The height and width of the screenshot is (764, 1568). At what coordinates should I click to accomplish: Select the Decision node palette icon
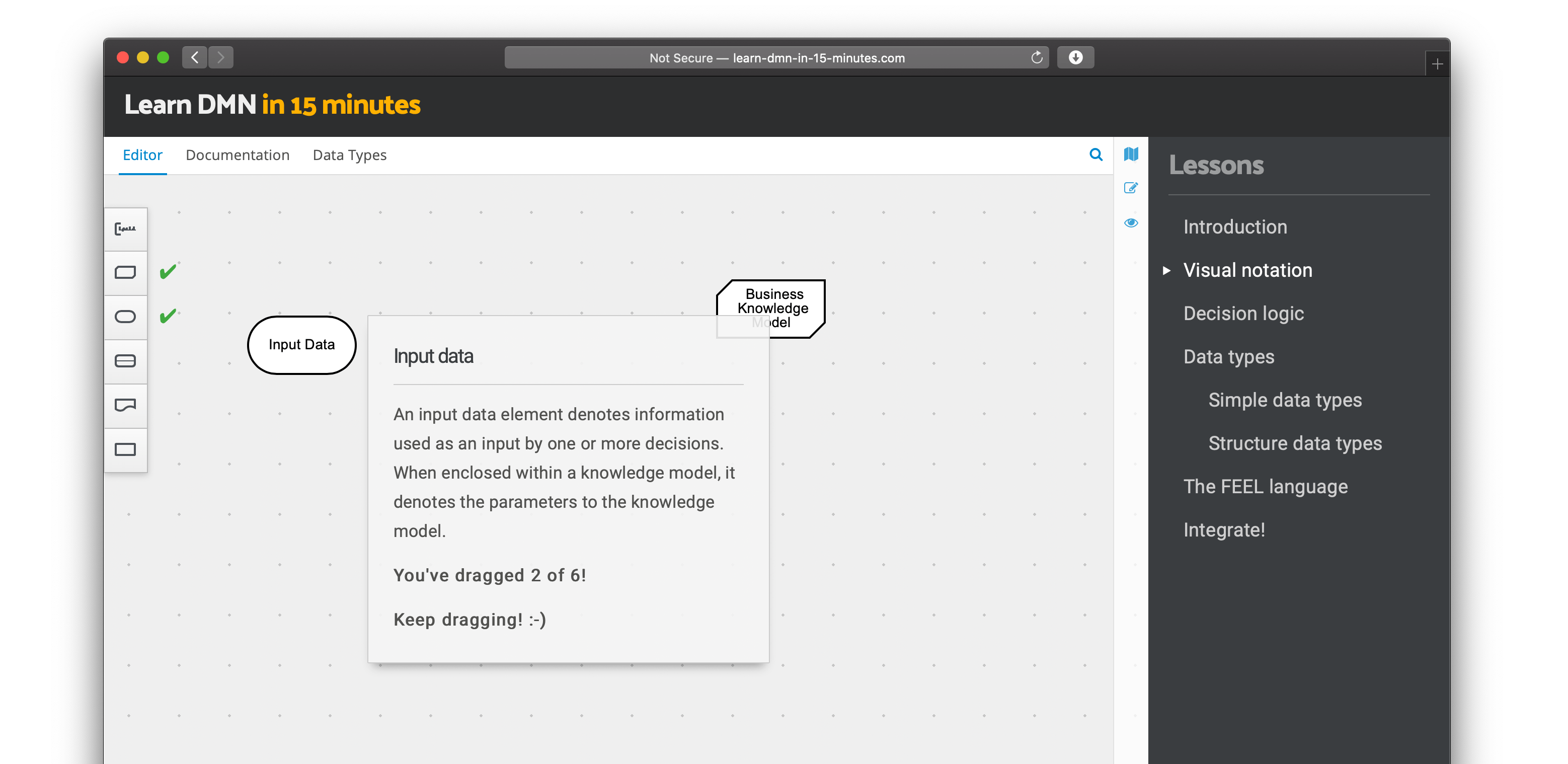[x=125, y=272]
